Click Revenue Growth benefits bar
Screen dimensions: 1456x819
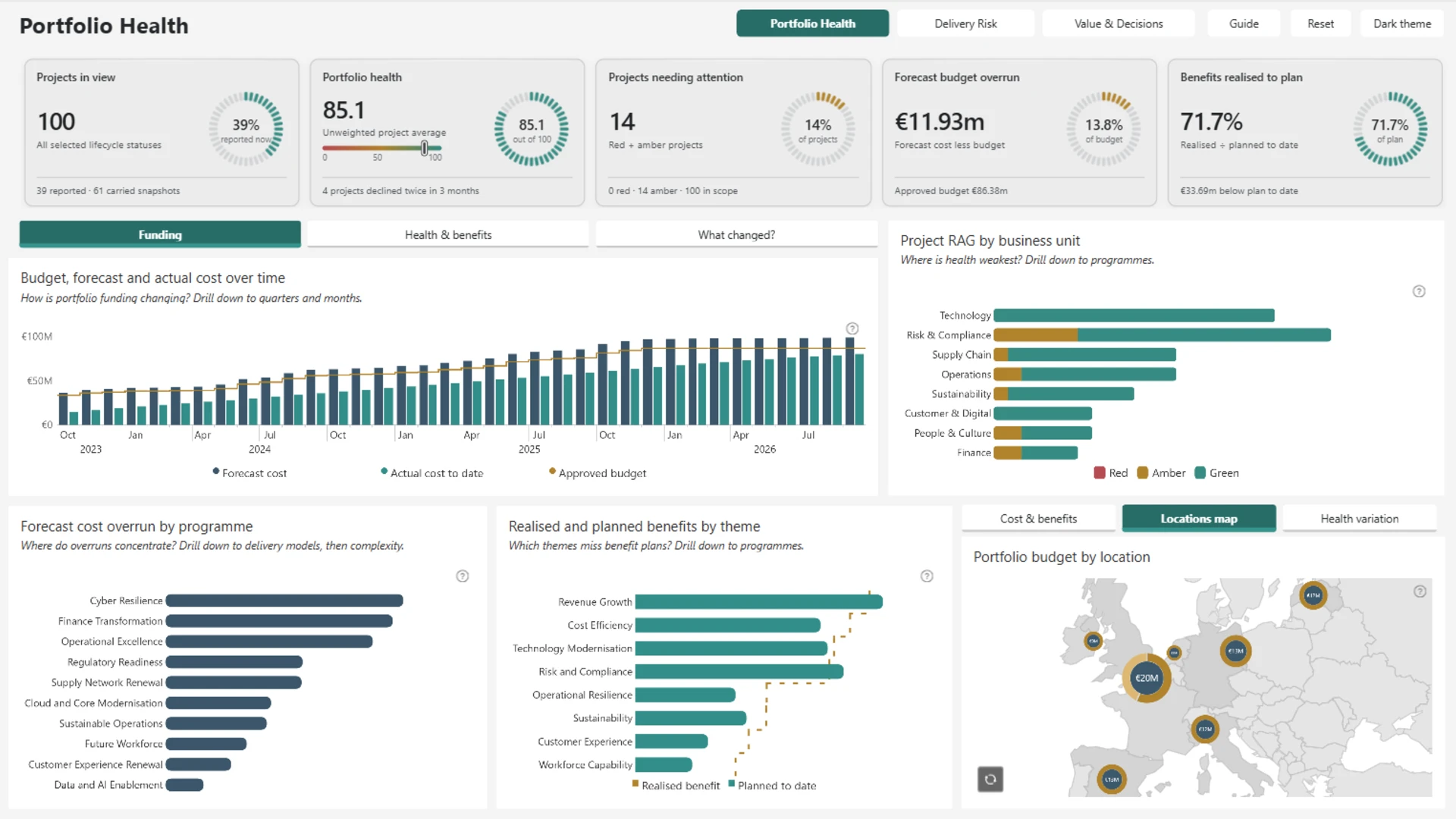tap(759, 602)
